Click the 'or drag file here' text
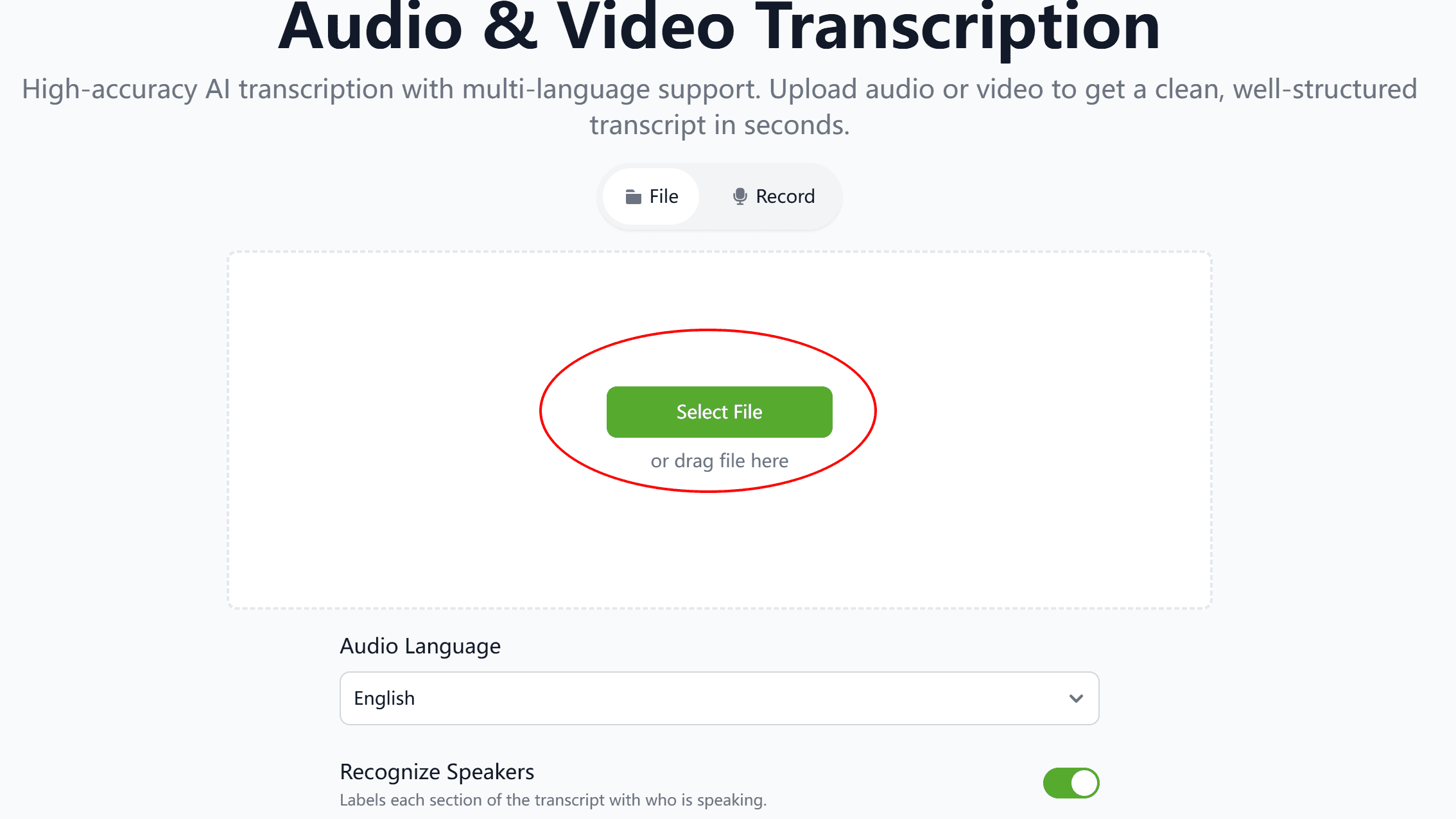This screenshot has height=819, width=1456. (x=719, y=461)
